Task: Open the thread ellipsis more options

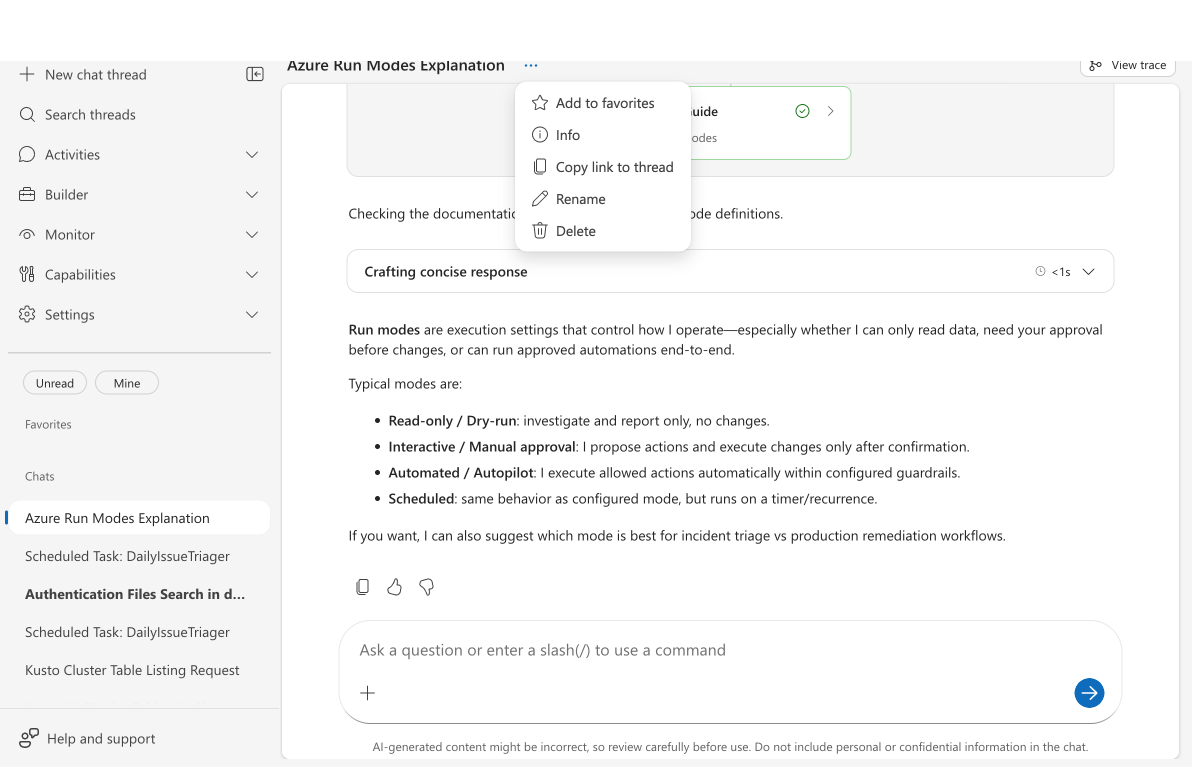Action: tap(531, 65)
